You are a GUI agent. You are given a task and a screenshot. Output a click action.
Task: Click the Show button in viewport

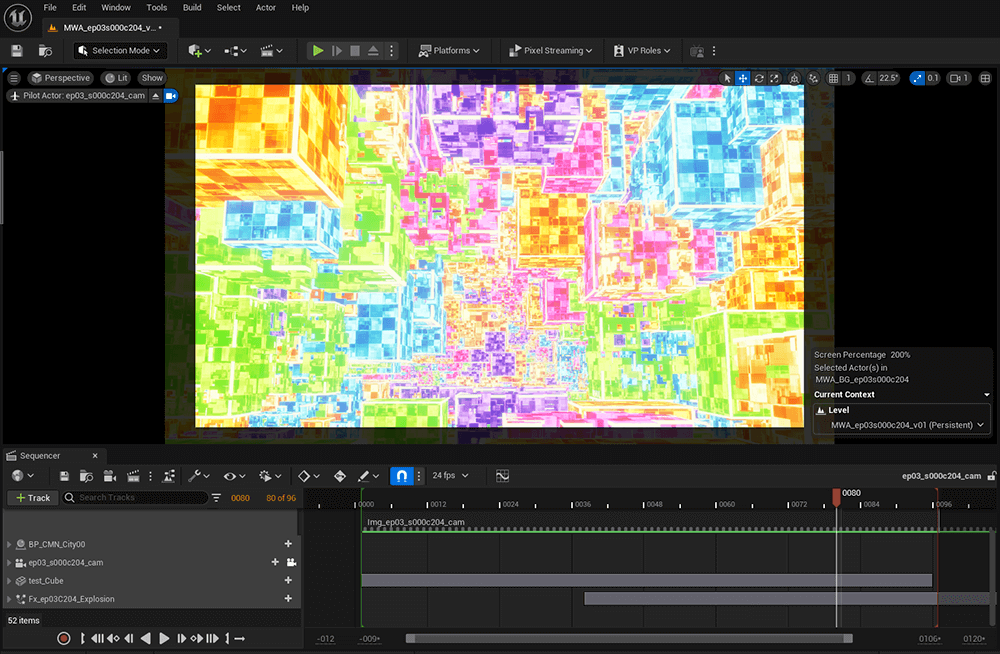pos(152,78)
